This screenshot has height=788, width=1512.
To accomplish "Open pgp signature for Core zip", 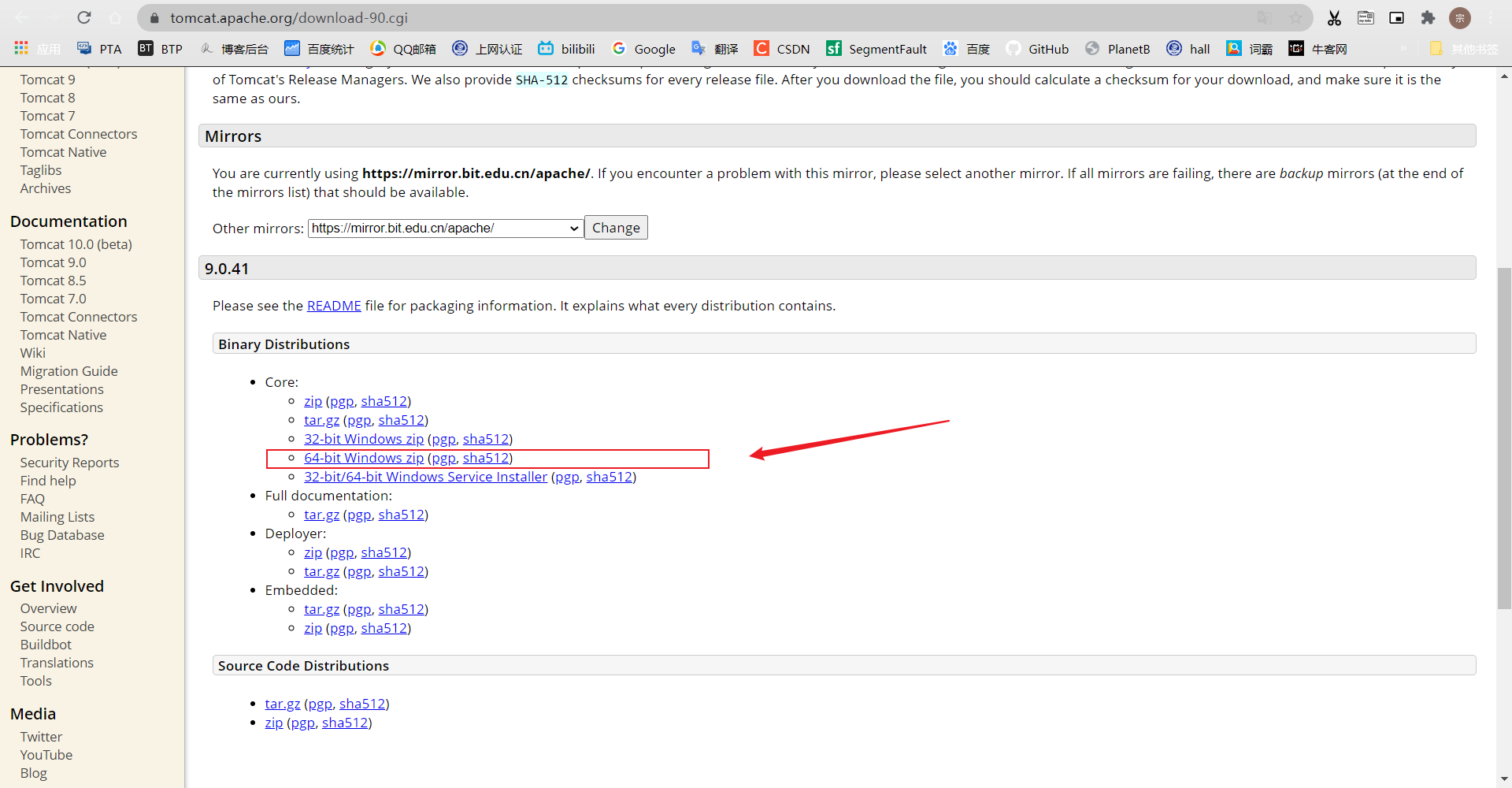I will (342, 401).
